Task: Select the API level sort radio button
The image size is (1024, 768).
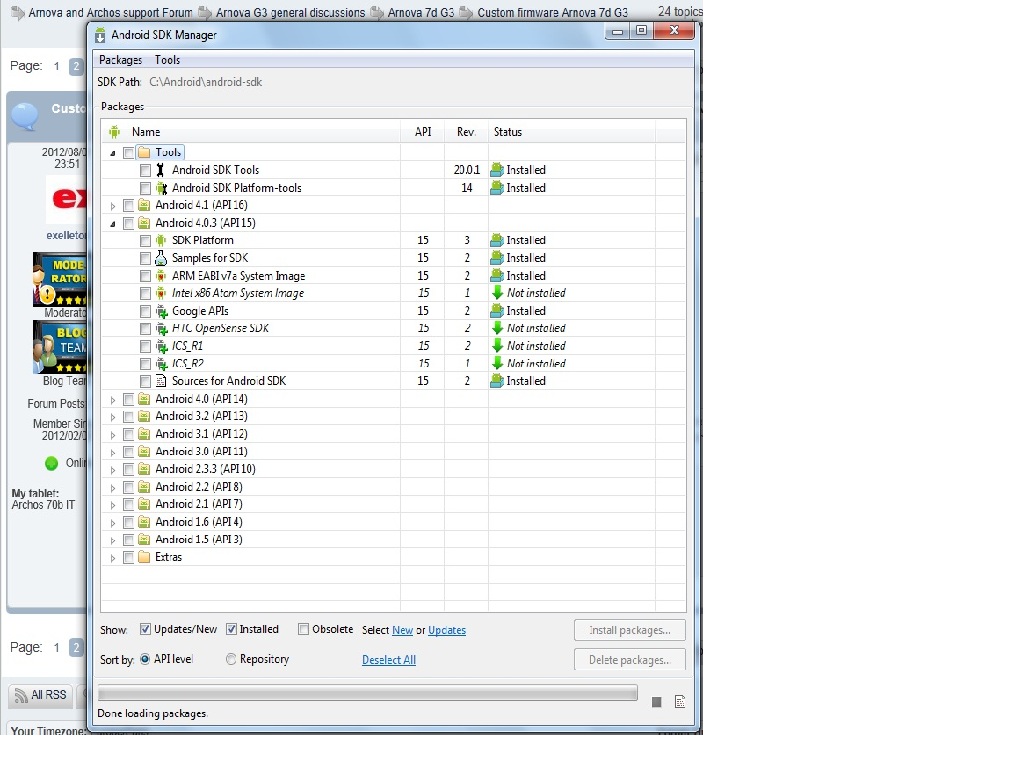Action: pos(145,660)
